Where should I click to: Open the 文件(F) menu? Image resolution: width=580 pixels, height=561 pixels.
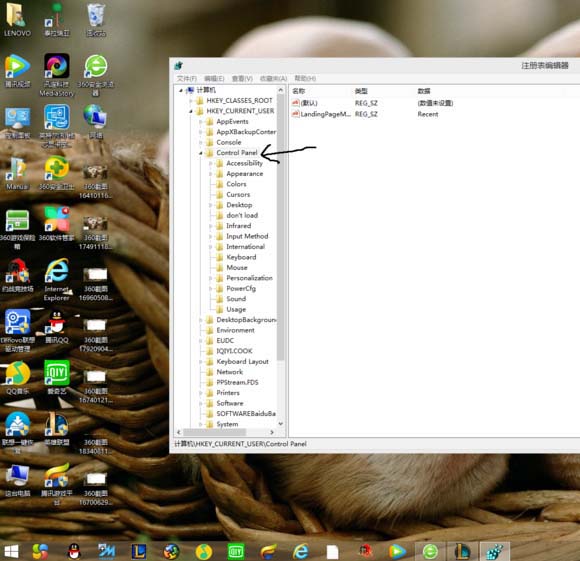186,78
